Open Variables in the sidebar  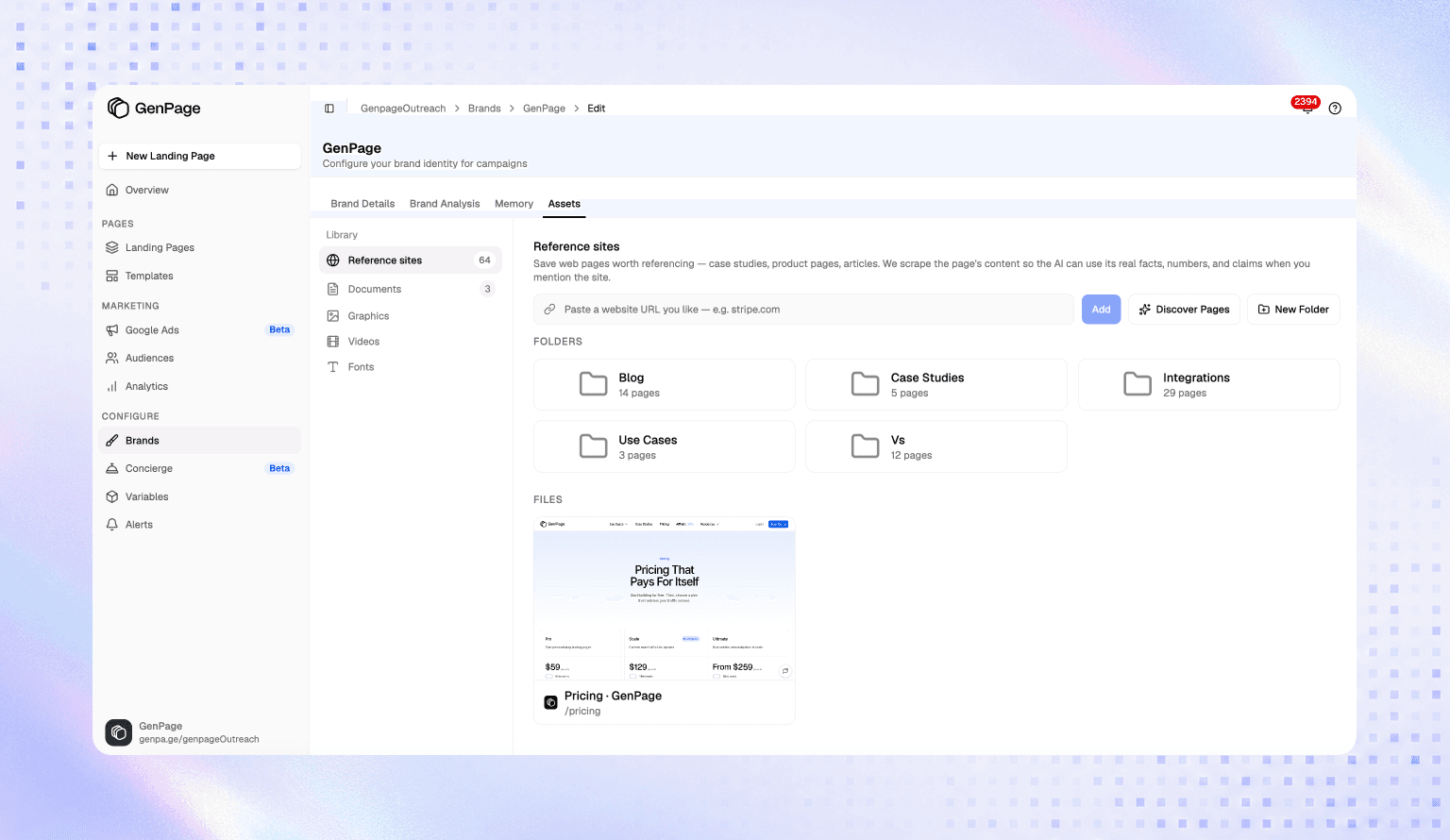coord(200,496)
